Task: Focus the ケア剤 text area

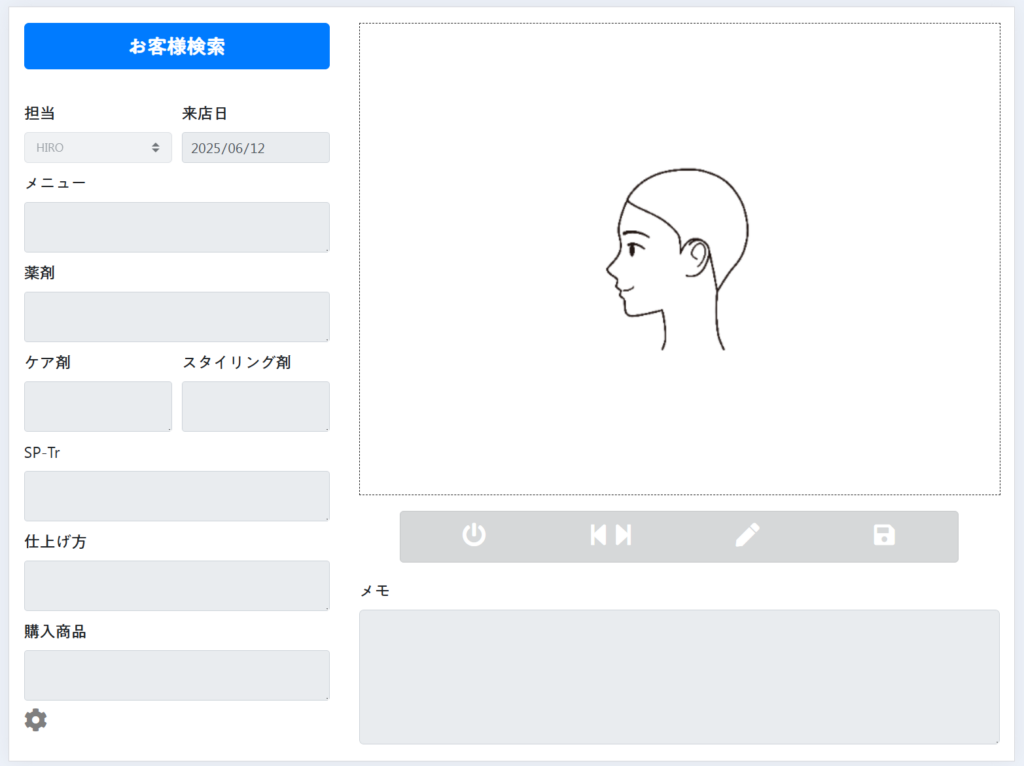Action: pyautogui.click(x=98, y=406)
